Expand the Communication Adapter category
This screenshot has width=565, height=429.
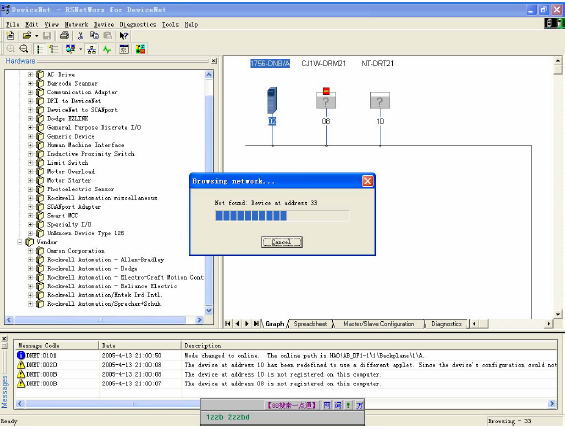point(30,92)
